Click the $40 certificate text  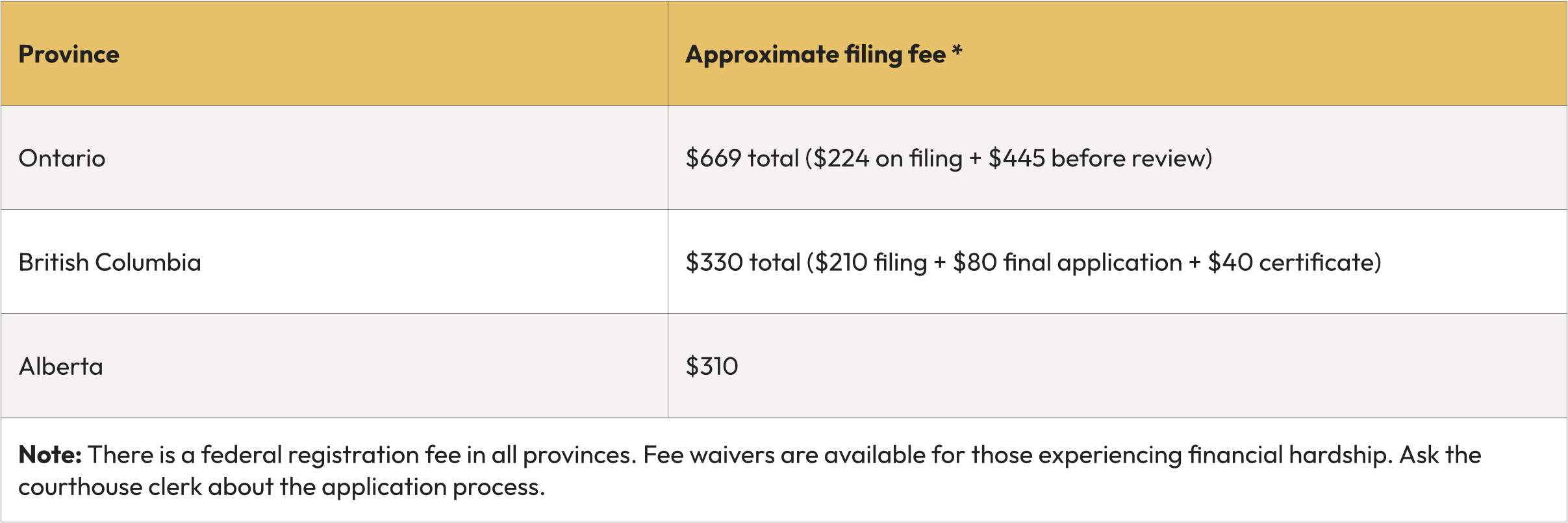[x=1293, y=262]
